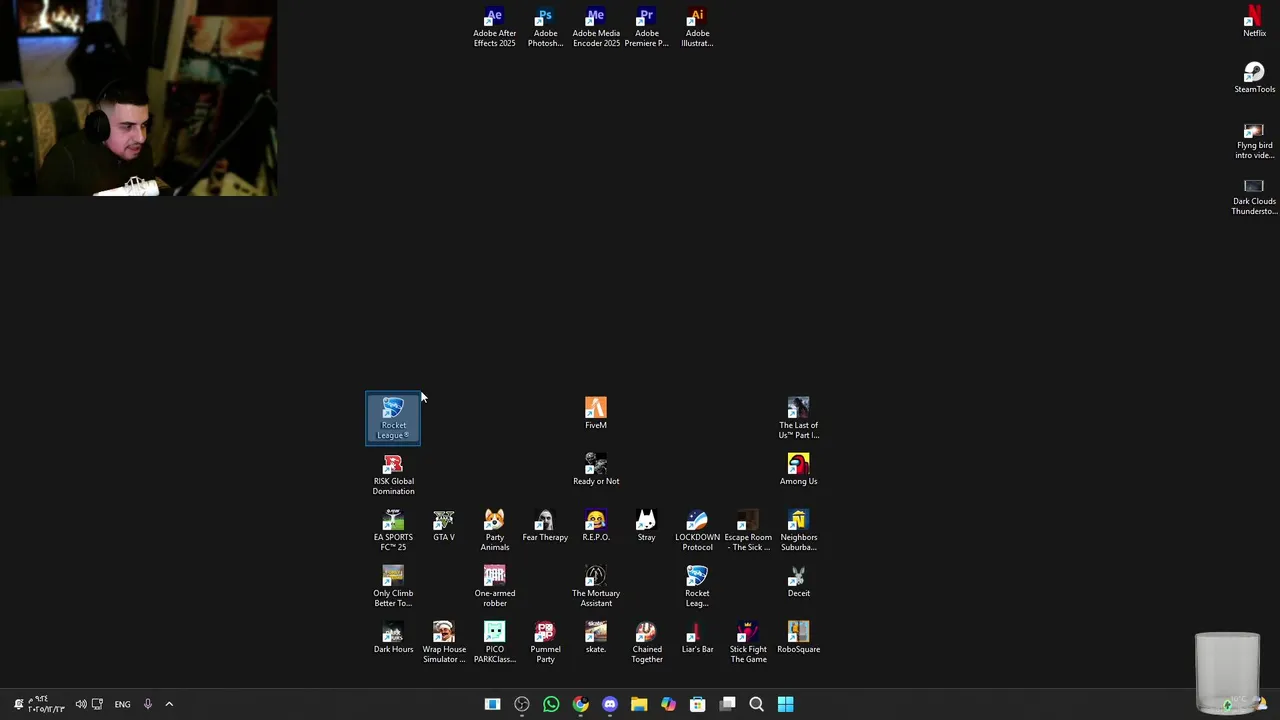Select the Stick Fight The Game icon
This screenshot has width=1280, height=720.
coord(748,643)
